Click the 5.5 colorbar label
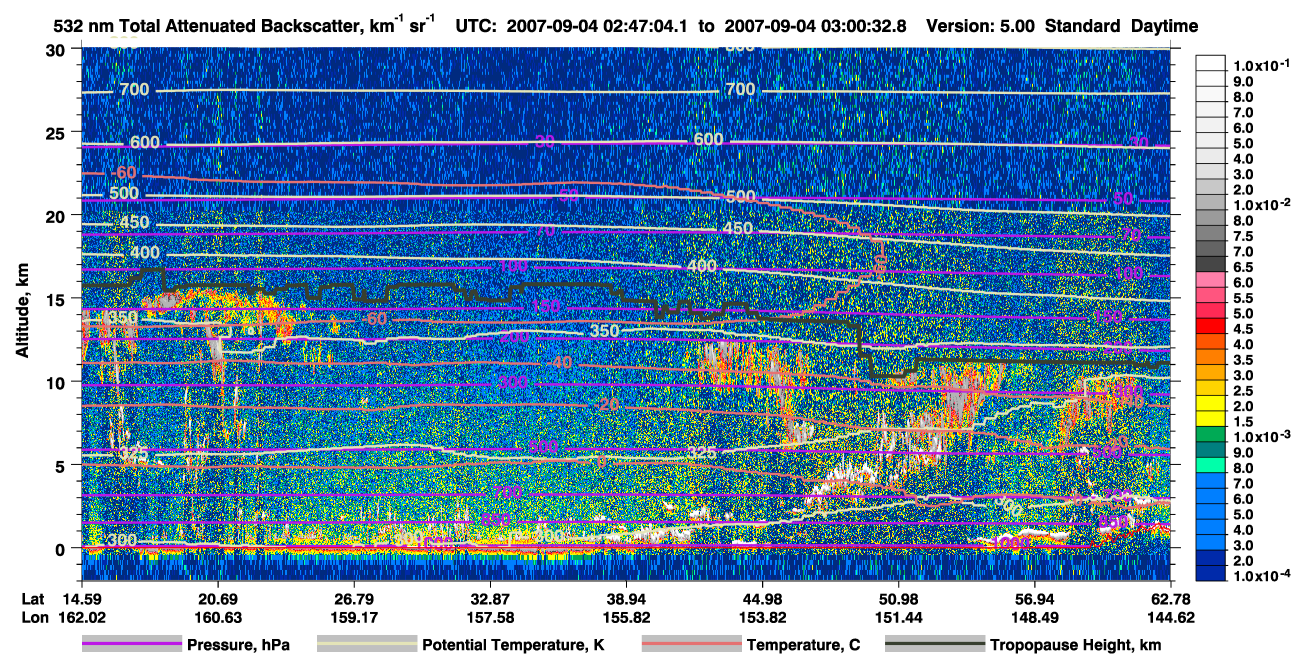This screenshot has width=1300, height=667. (x=1243, y=298)
